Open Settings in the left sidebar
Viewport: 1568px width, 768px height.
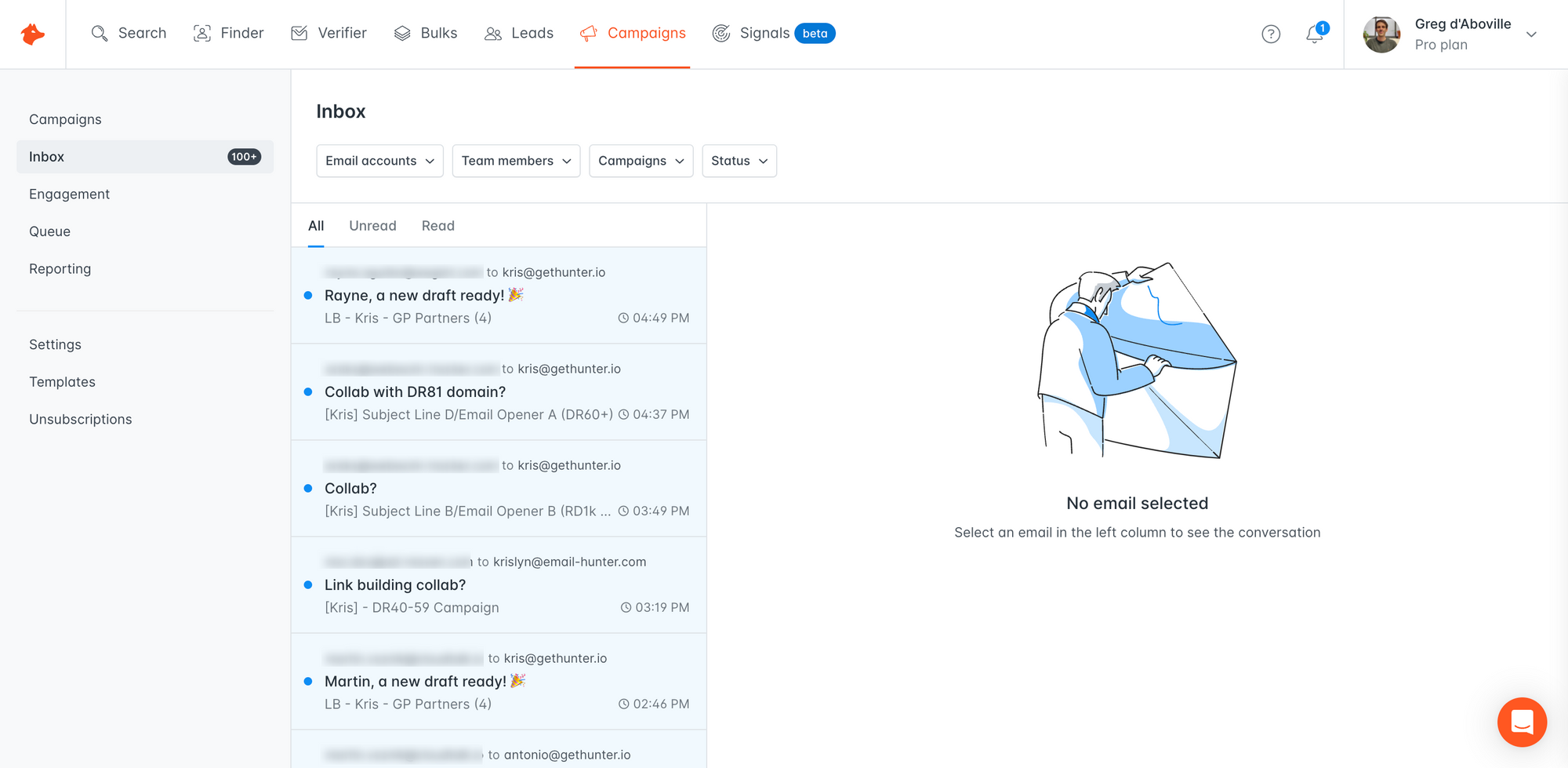pyautogui.click(x=55, y=344)
